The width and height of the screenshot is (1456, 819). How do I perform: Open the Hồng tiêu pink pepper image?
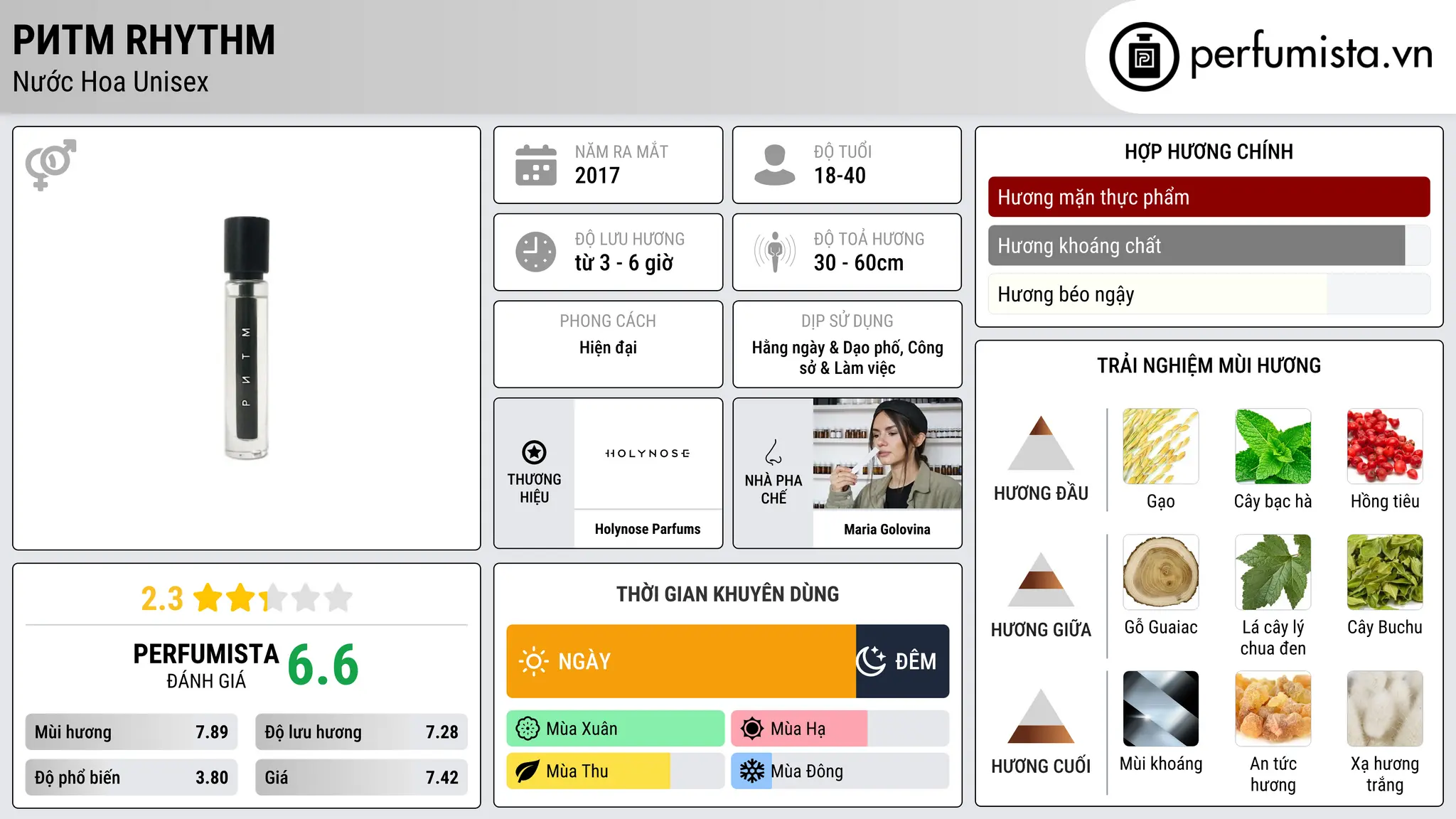(x=1385, y=446)
